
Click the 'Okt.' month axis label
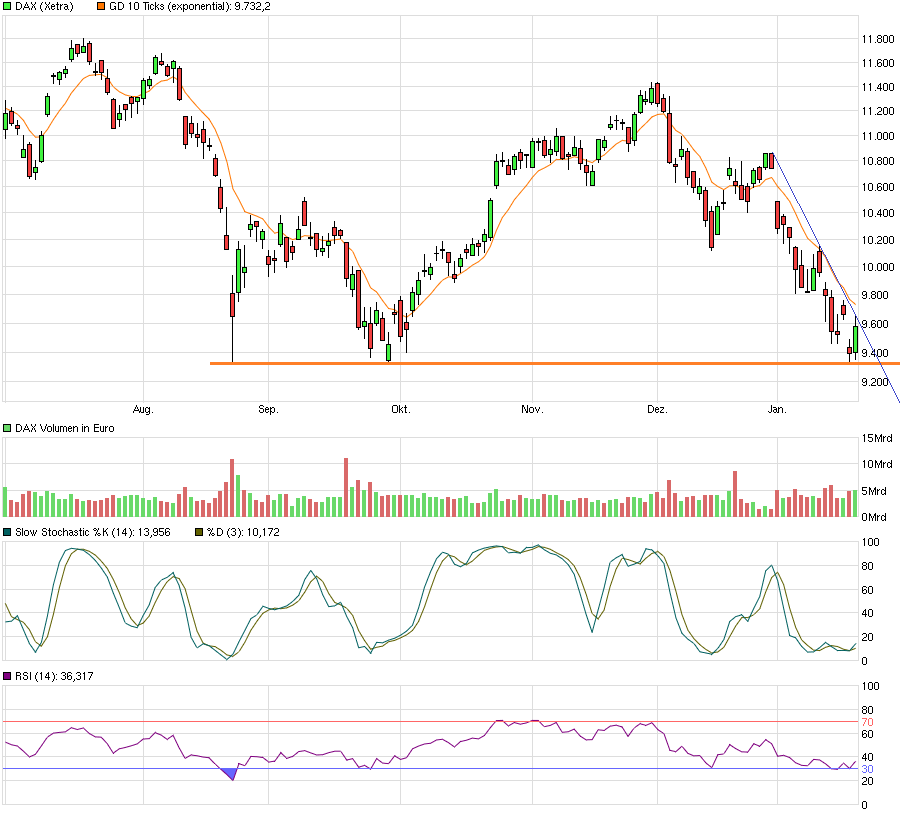point(401,409)
